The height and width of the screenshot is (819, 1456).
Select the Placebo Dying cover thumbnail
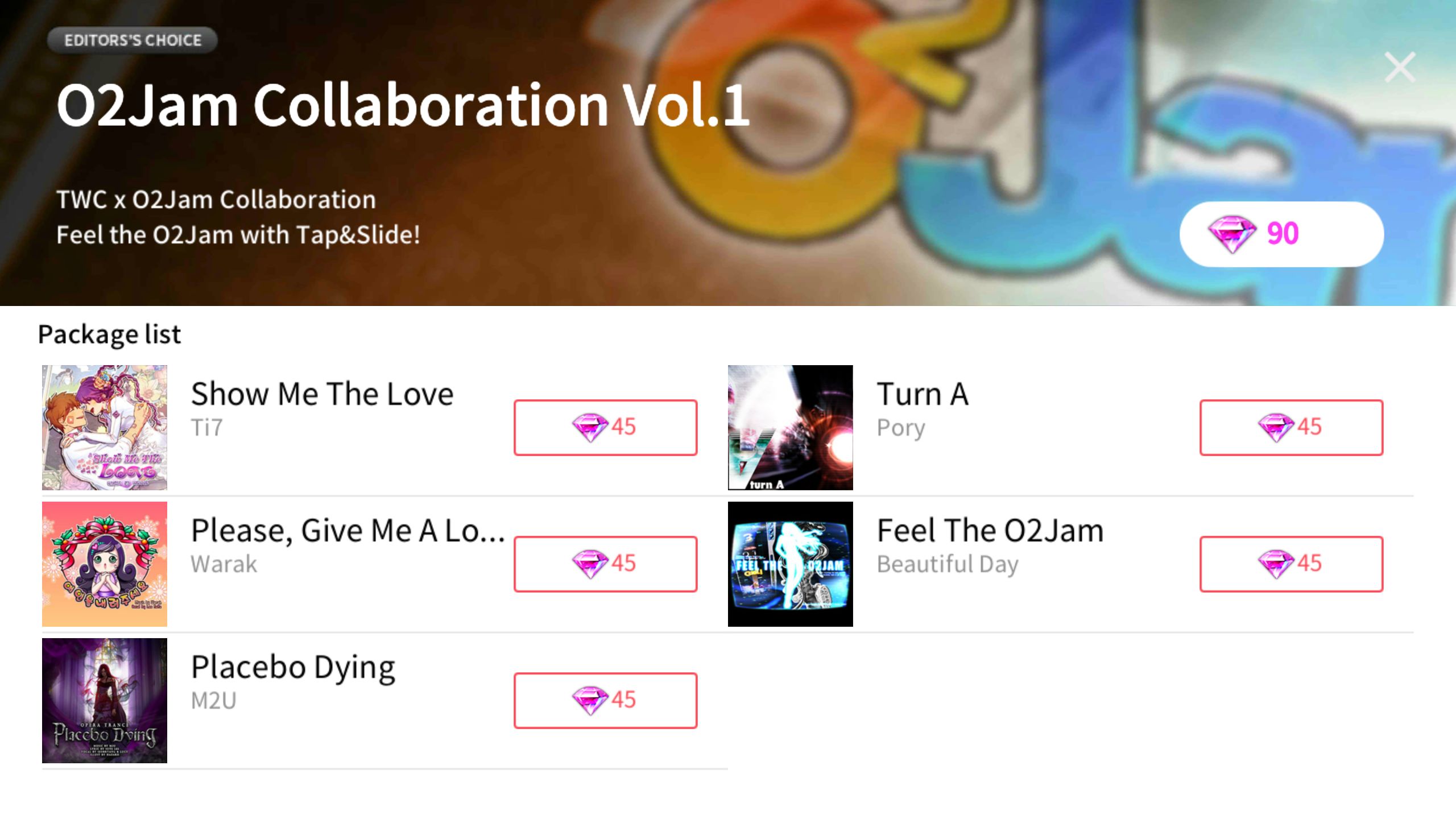105,701
